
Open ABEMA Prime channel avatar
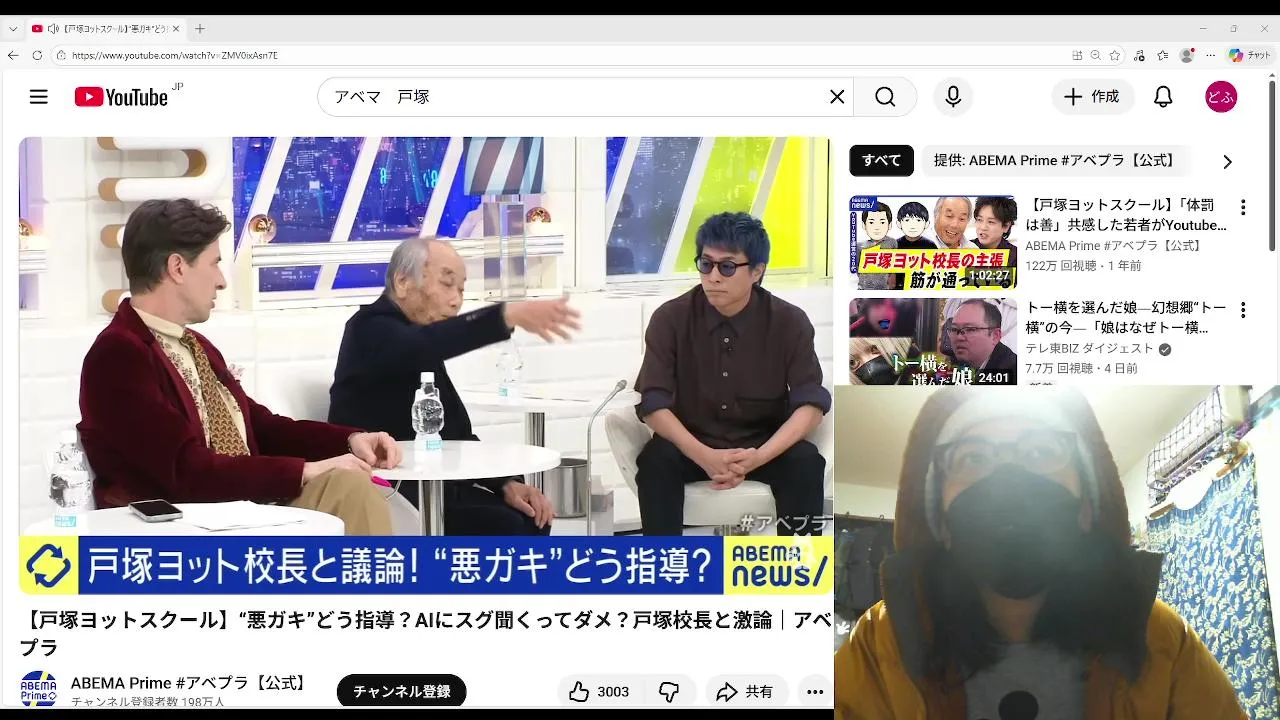point(39,690)
